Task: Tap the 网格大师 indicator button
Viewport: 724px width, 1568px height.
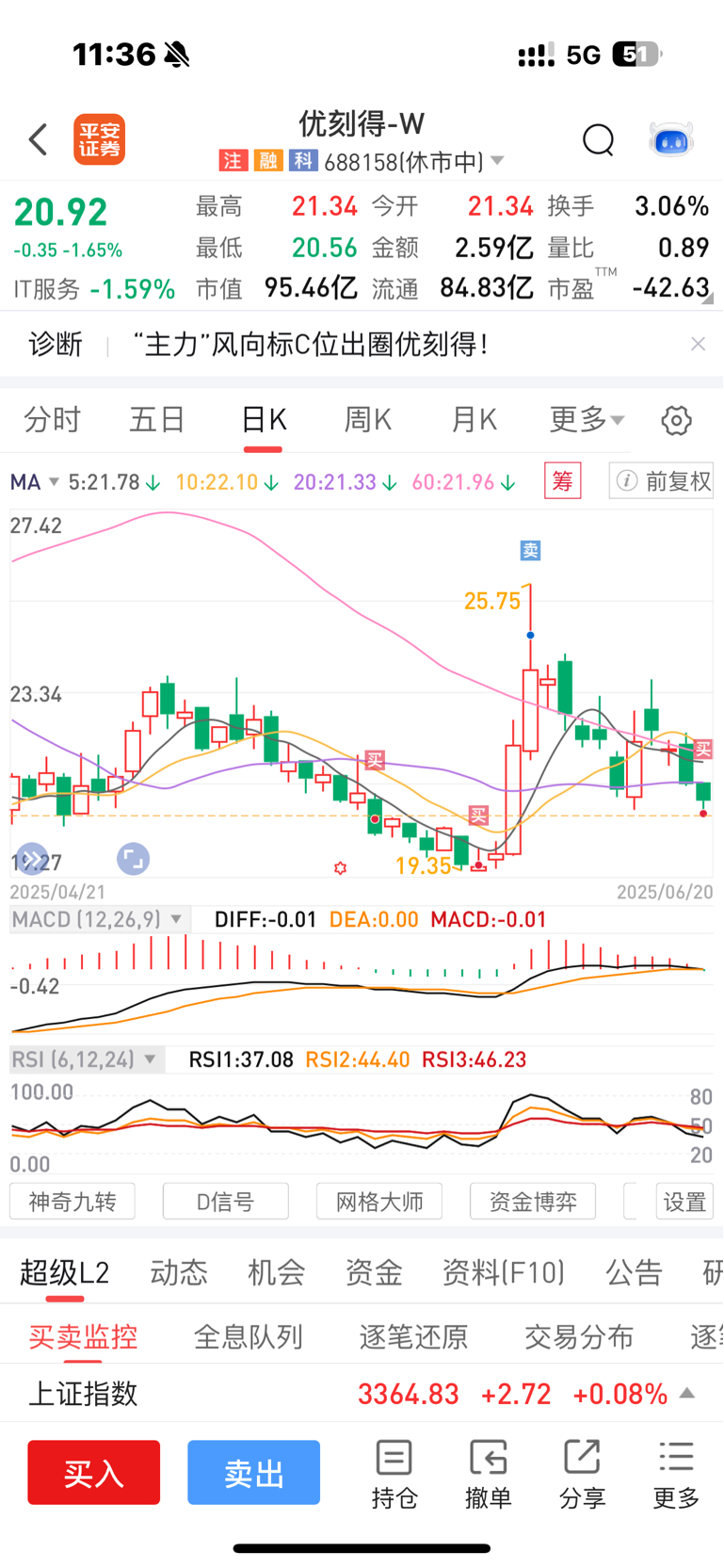Action: [379, 1202]
